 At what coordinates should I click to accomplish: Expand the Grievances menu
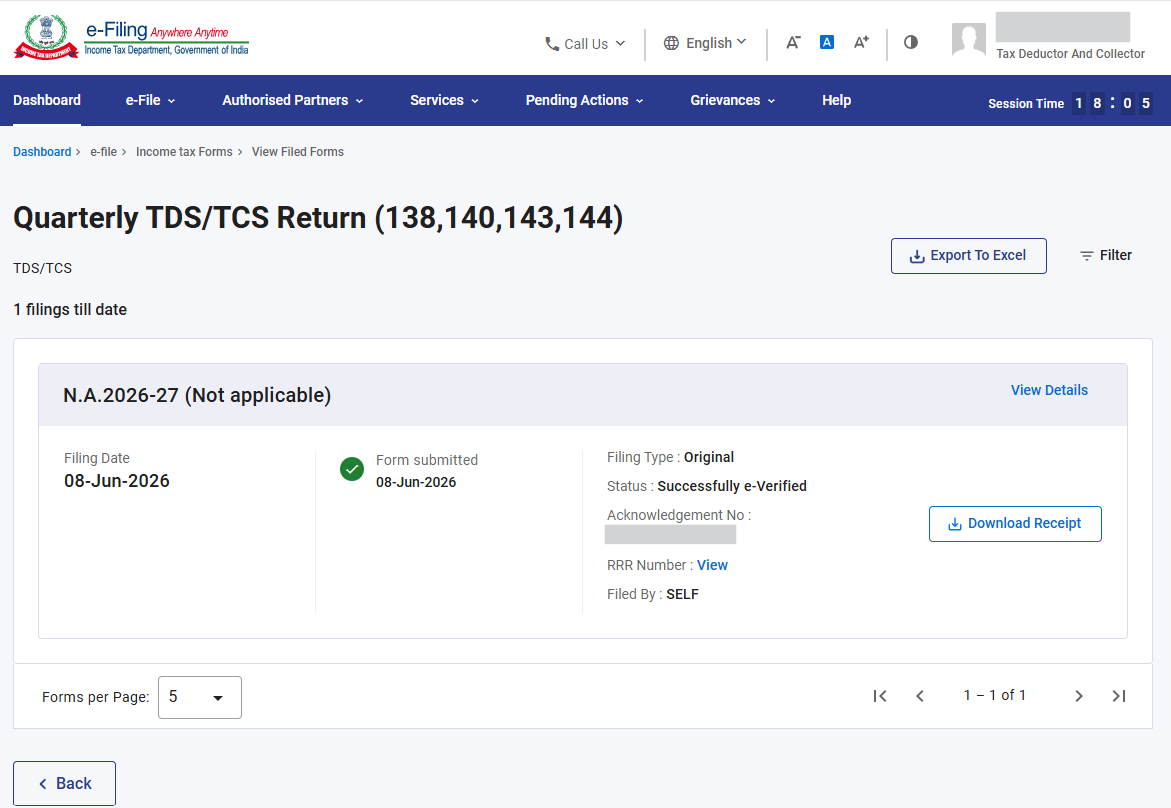733,100
